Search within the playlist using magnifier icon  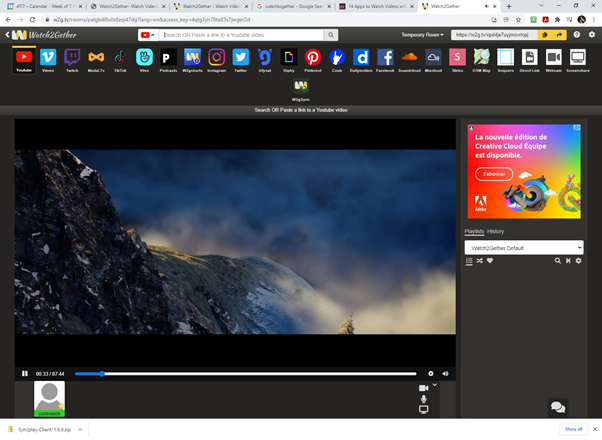pyautogui.click(x=557, y=261)
